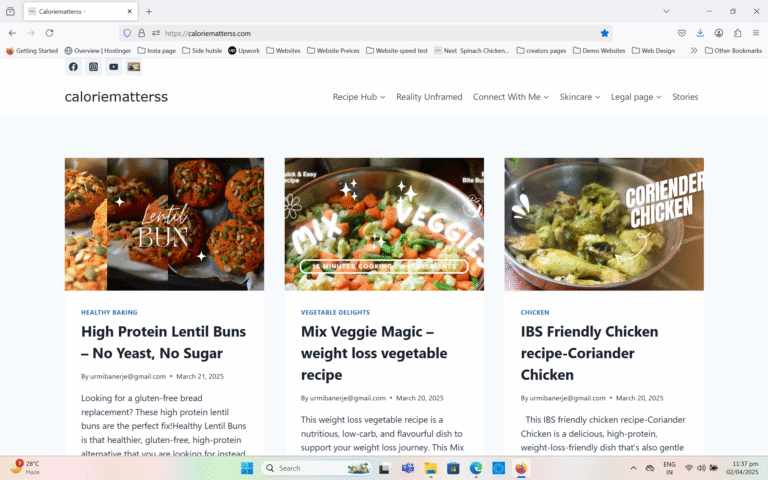This screenshot has width=768, height=480.
Task: Click the weather widget showing 28°C
Action: (x=25, y=468)
